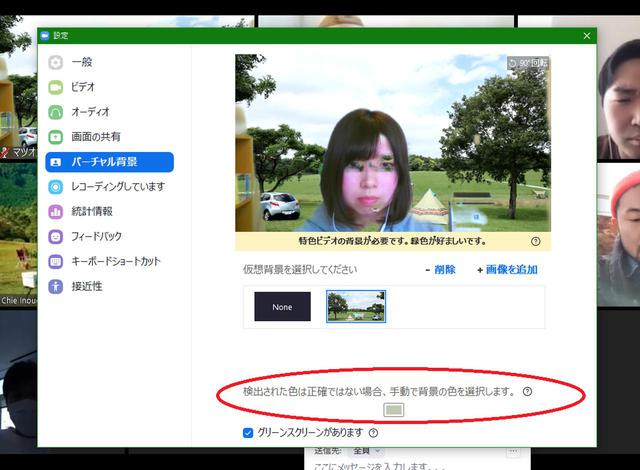Click the 削除 (delete) link
The width and height of the screenshot is (640, 470).
[440, 270]
